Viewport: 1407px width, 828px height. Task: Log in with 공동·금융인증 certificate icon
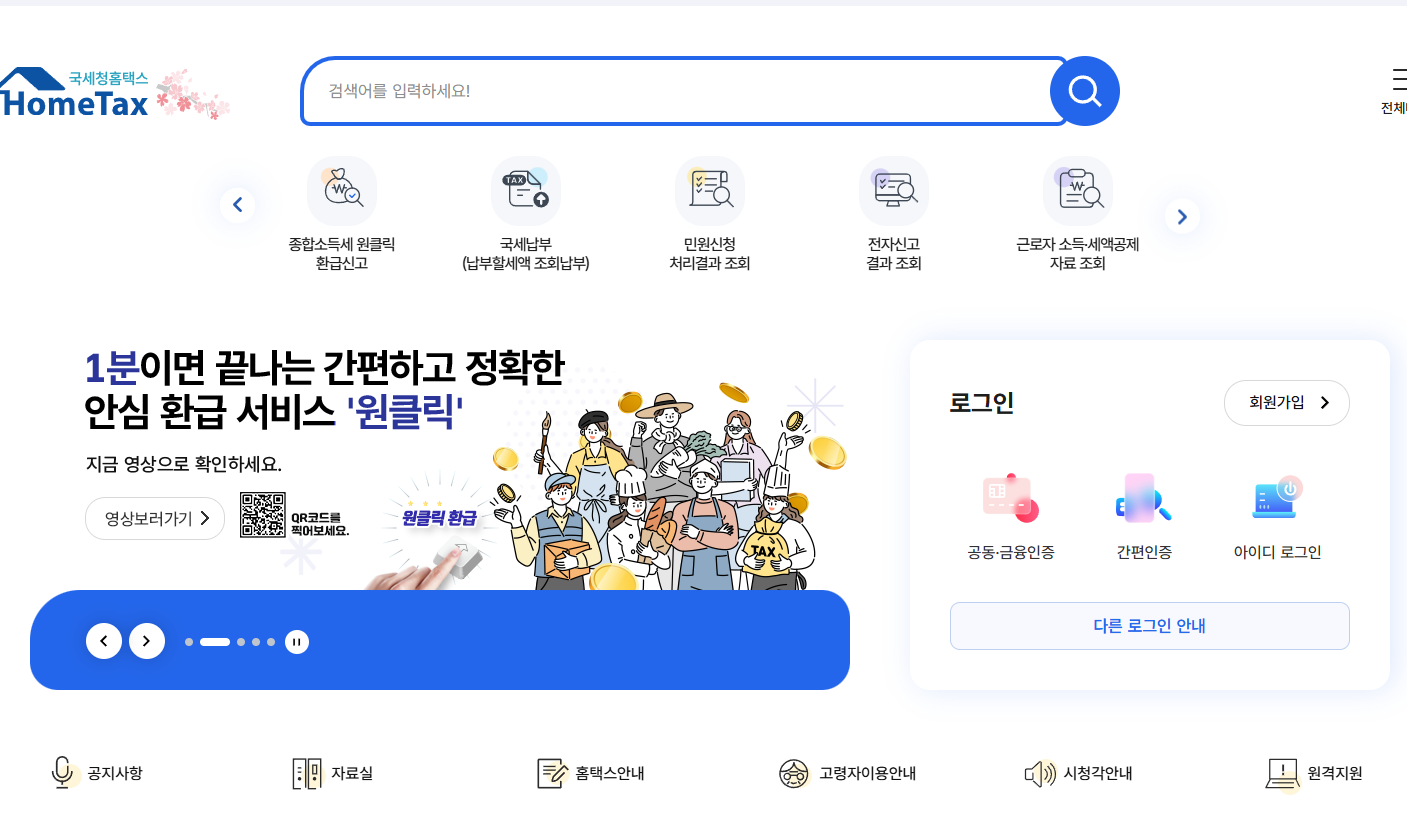pos(1010,498)
